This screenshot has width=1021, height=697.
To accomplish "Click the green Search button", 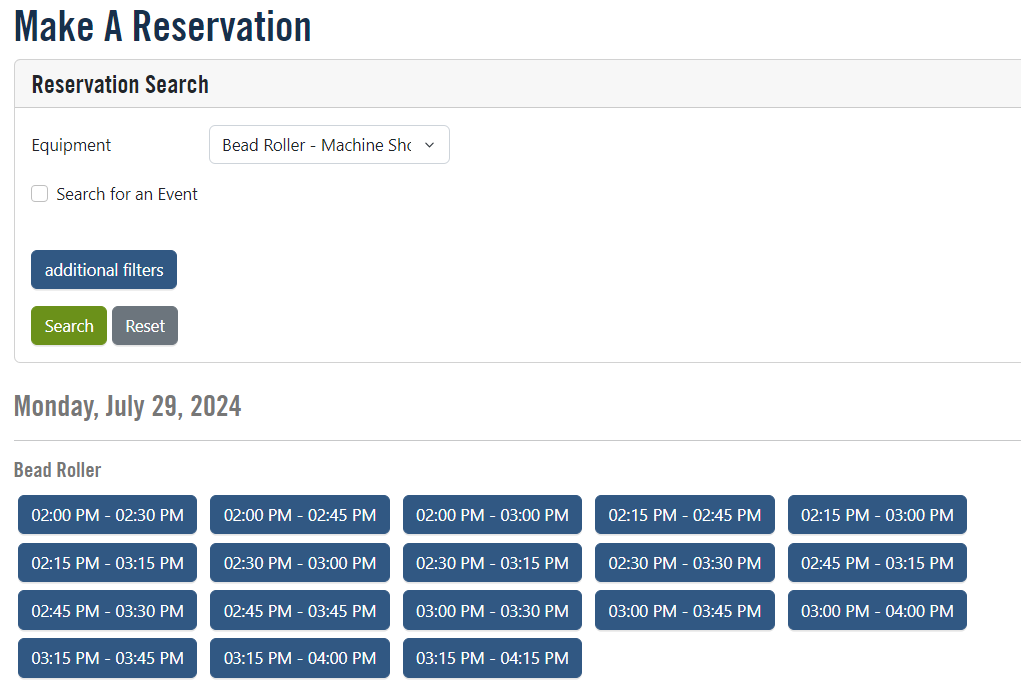I will [69, 326].
